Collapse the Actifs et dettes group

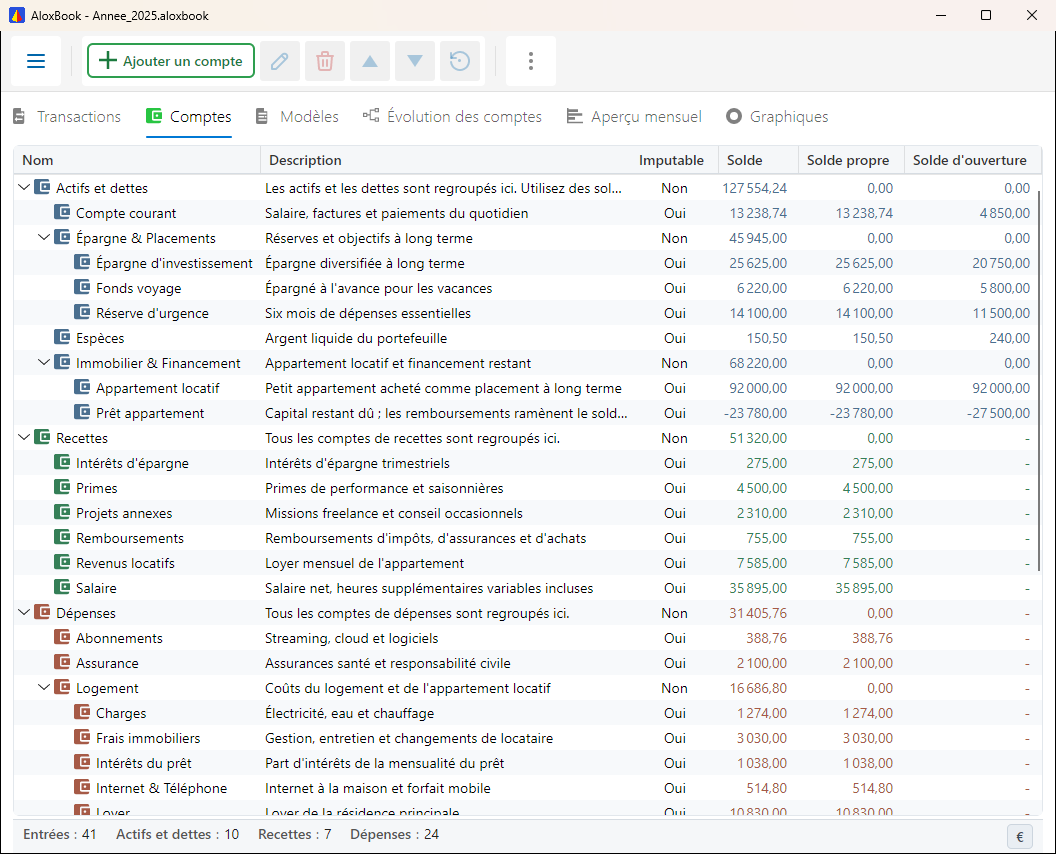click(x=24, y=187)
